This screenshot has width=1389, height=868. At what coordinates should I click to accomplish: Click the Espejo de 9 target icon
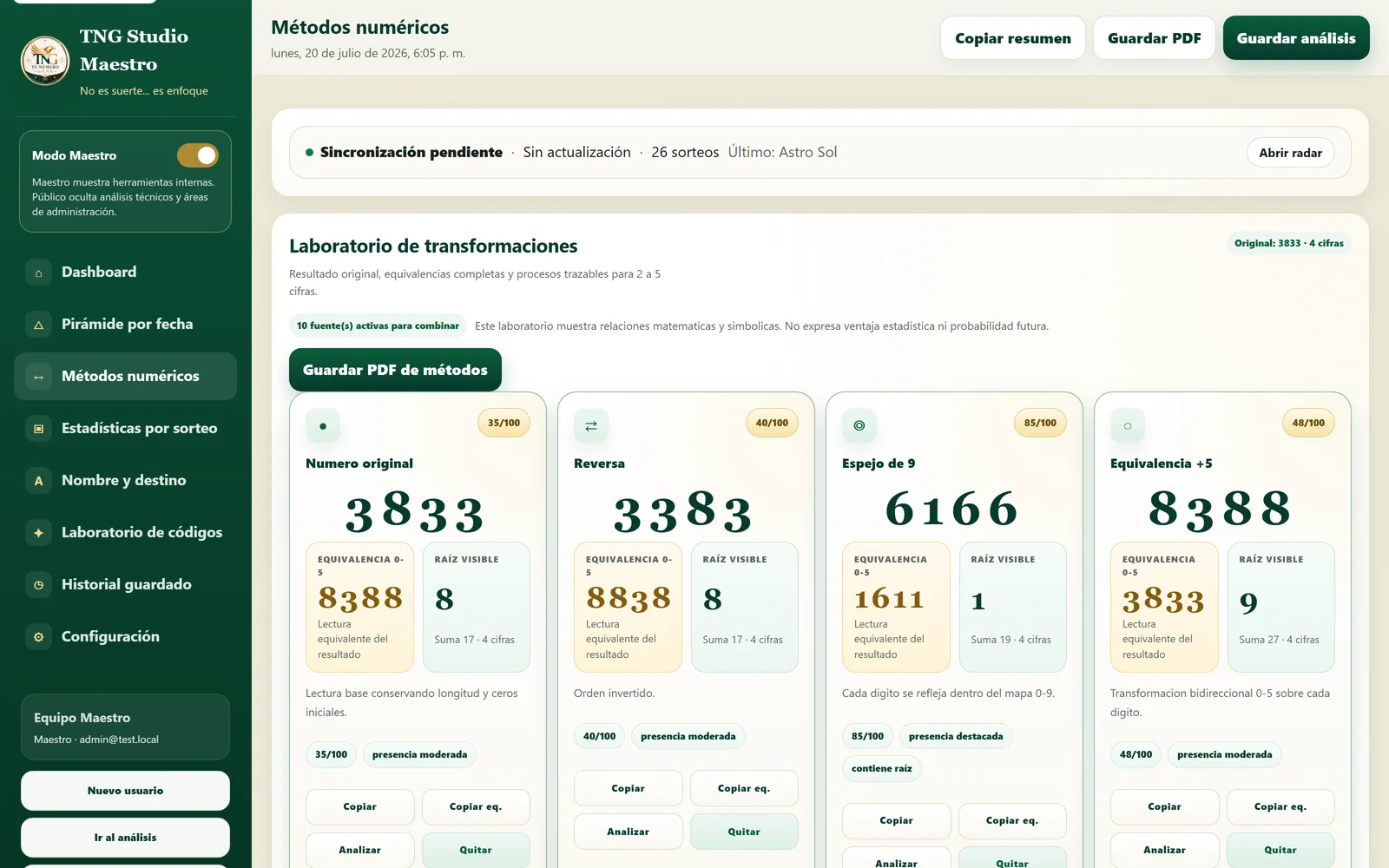(x=859, y=426)
